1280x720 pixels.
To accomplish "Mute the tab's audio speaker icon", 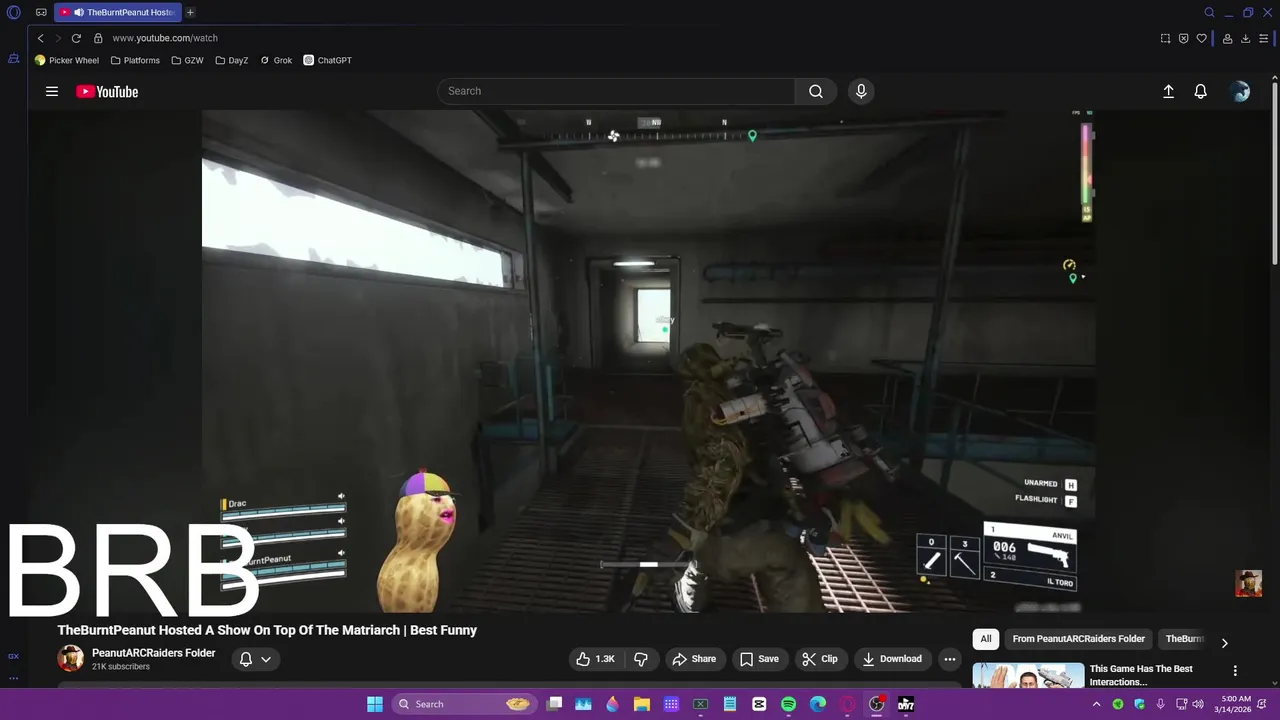I will 78,13.
